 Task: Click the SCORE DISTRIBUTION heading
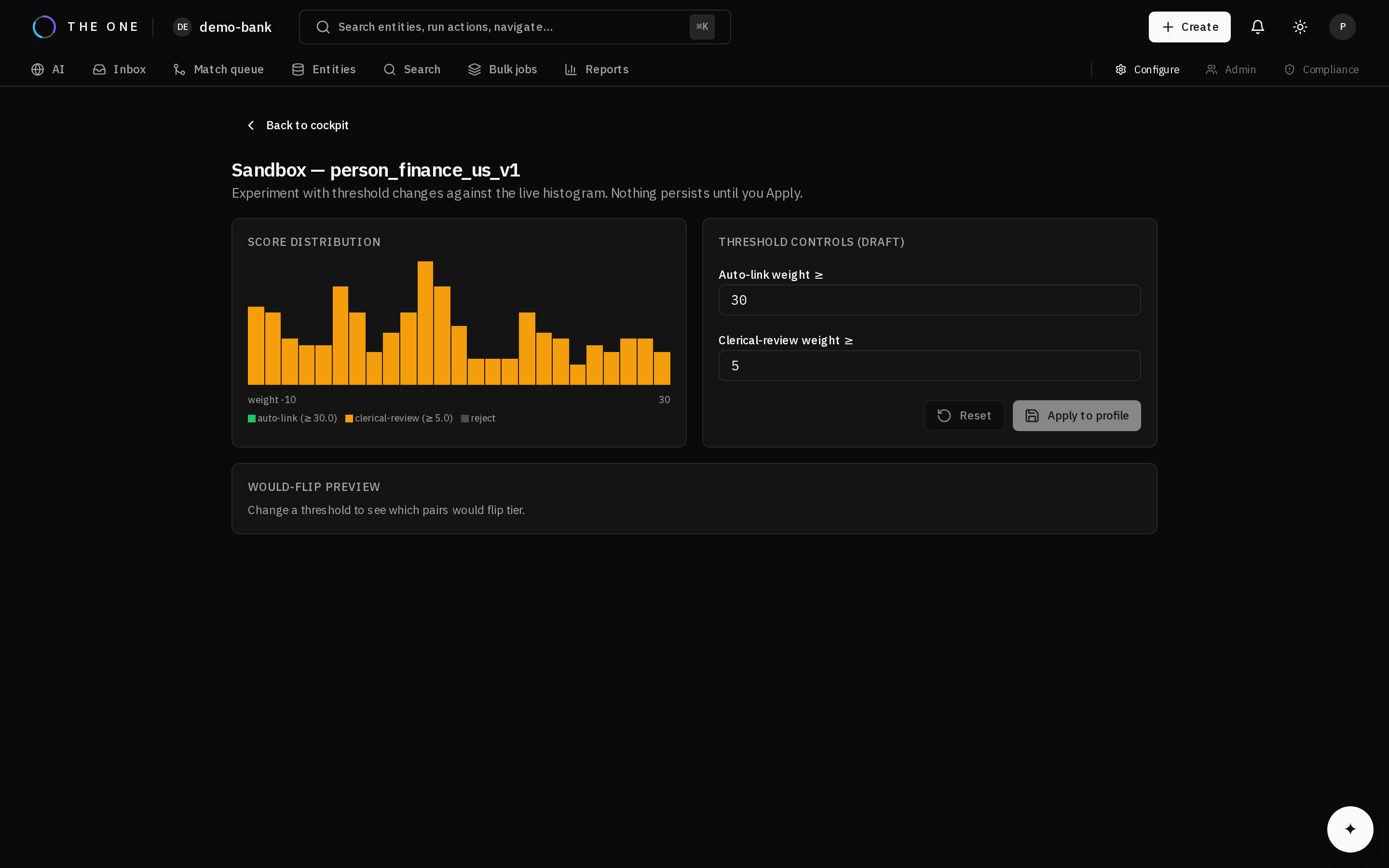click(314, 242)
